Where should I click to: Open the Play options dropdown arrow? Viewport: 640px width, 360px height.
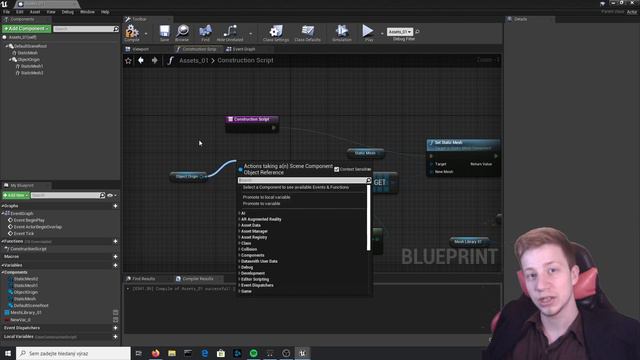click(x=382, y=34)
